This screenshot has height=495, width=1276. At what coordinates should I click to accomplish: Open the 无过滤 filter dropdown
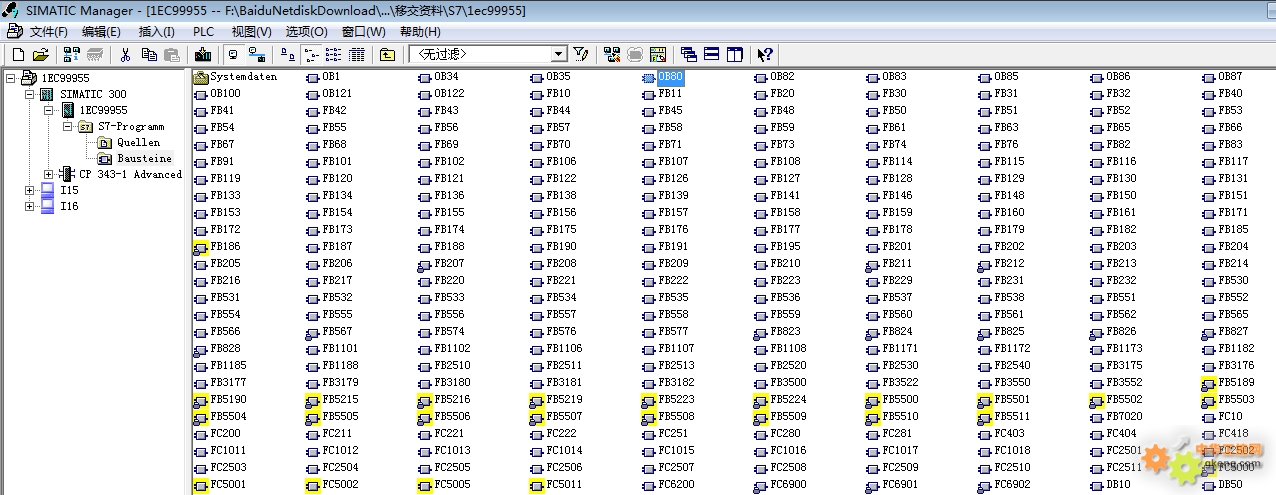[x=558, y=54]
